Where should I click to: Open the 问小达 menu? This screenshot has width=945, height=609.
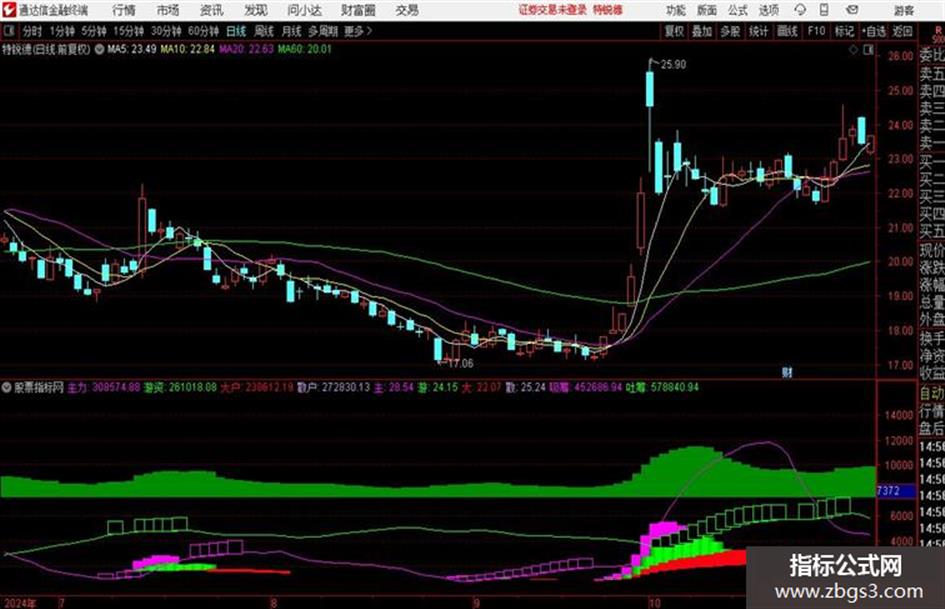(304, 10)
